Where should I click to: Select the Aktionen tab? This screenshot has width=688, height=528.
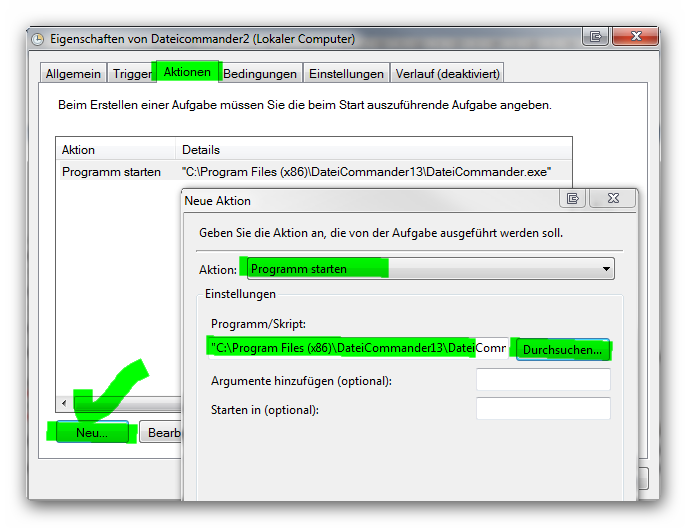coord(187,73)
